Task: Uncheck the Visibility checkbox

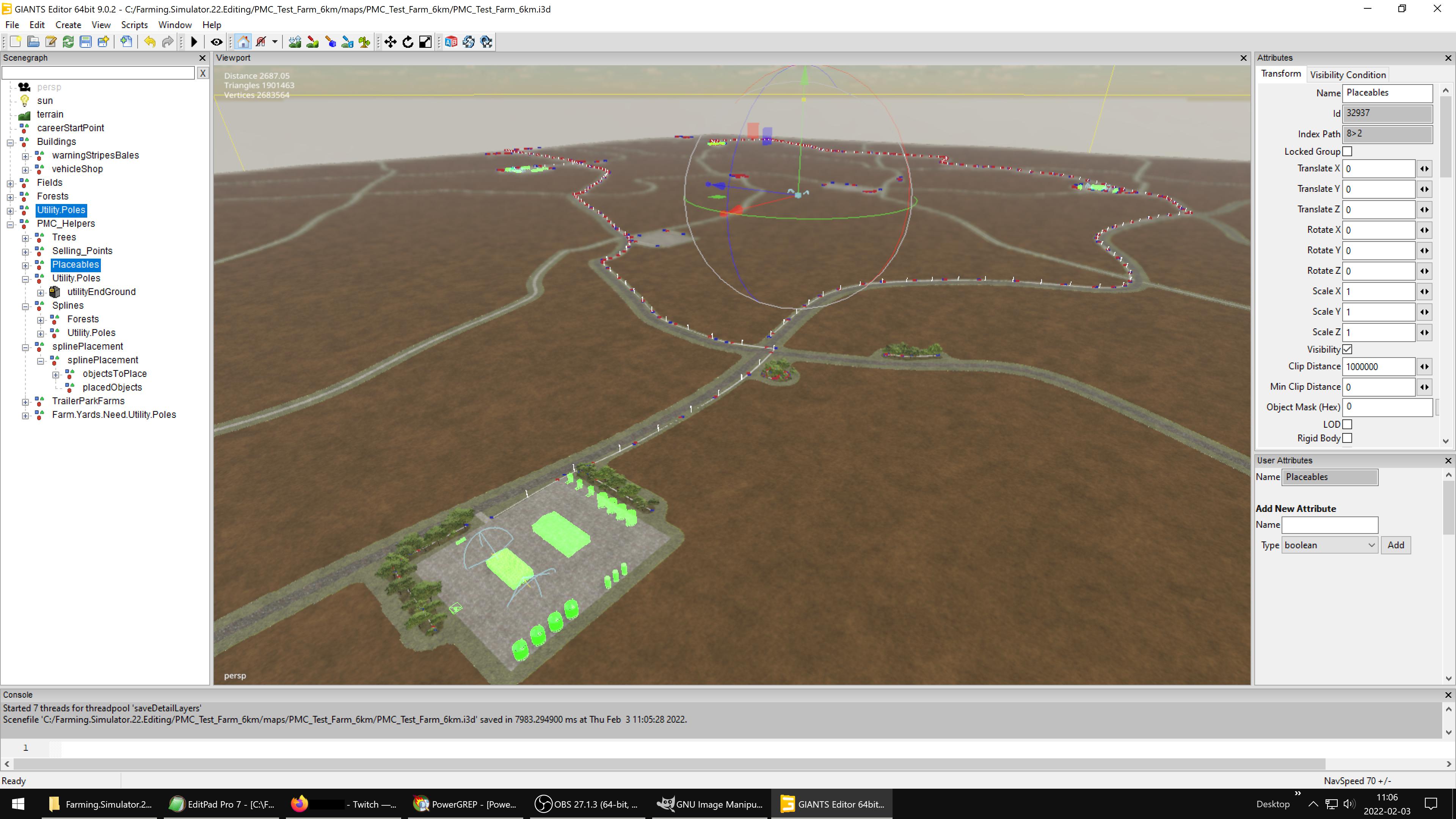Action: 1348,349
